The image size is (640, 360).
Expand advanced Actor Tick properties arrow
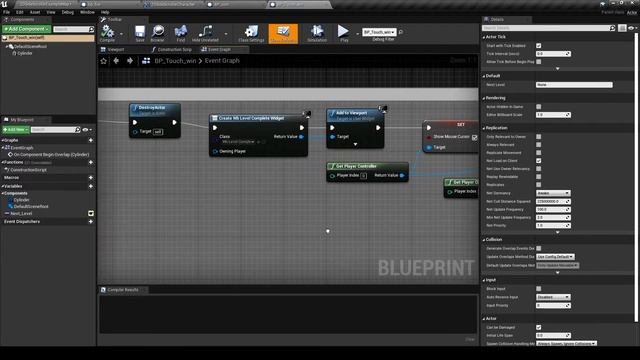[558, 69]
